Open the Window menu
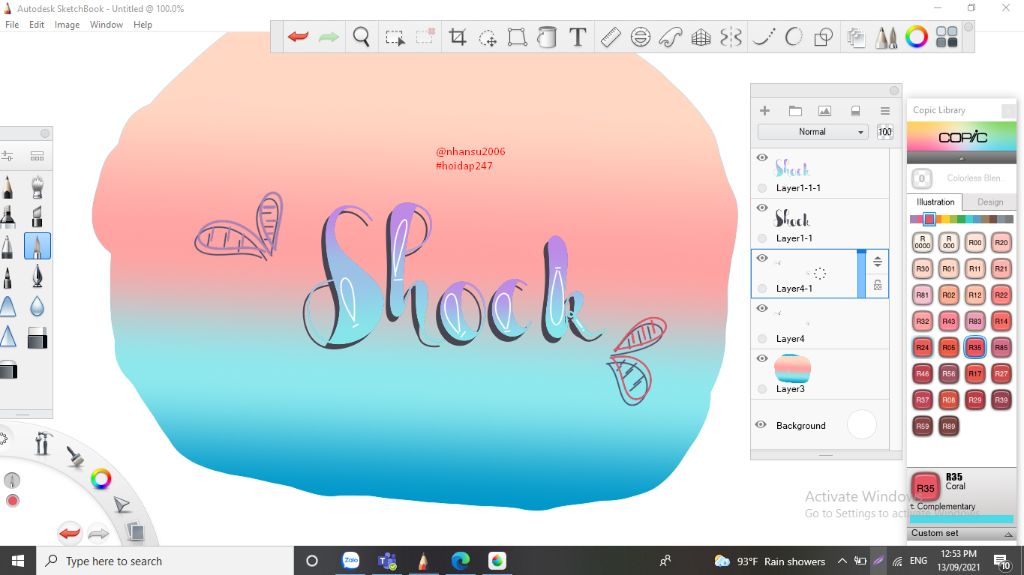1024x575 pixels. (x=106, y=25)
